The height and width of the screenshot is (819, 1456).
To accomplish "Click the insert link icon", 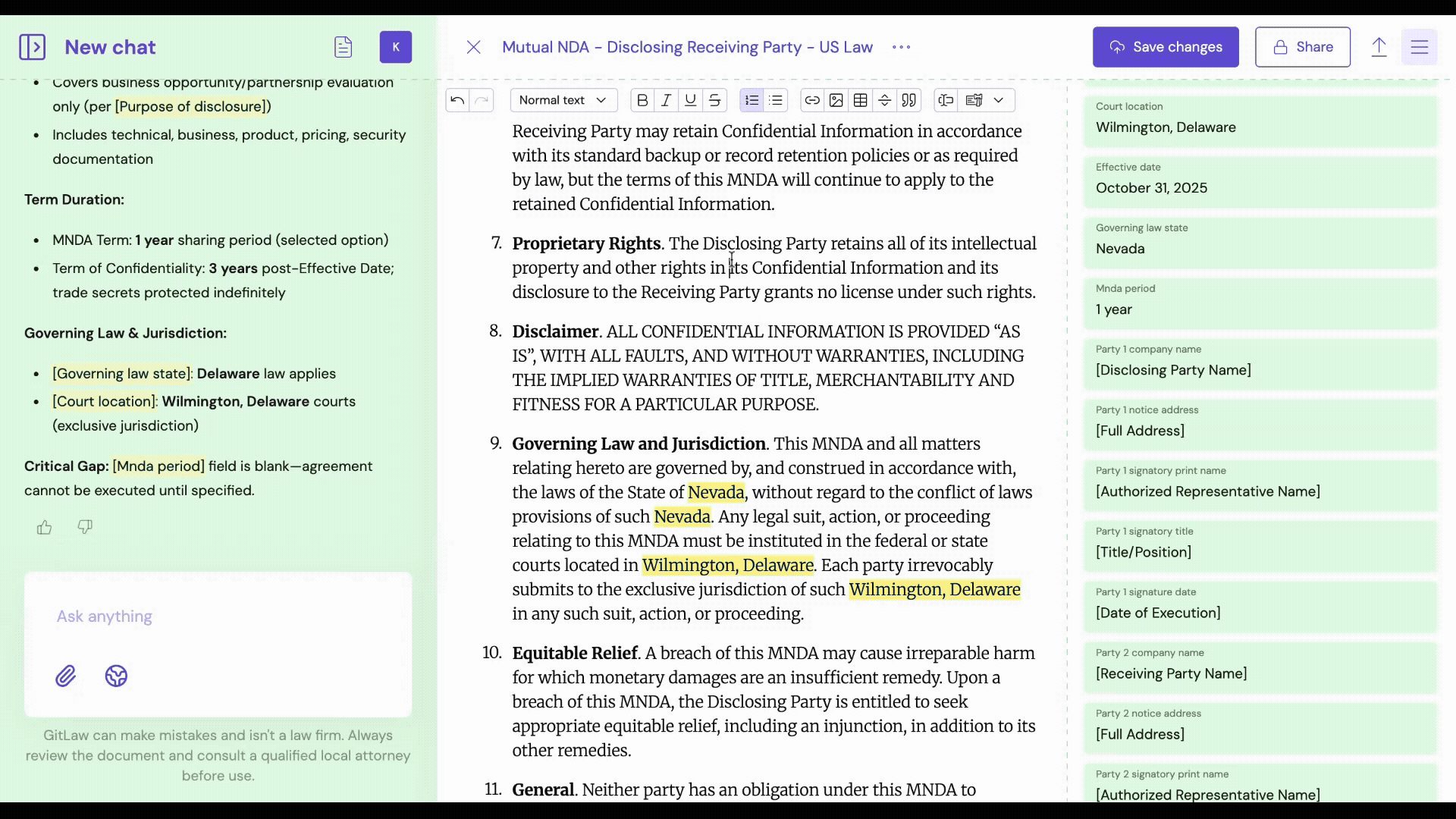I will tap(812, 100).
